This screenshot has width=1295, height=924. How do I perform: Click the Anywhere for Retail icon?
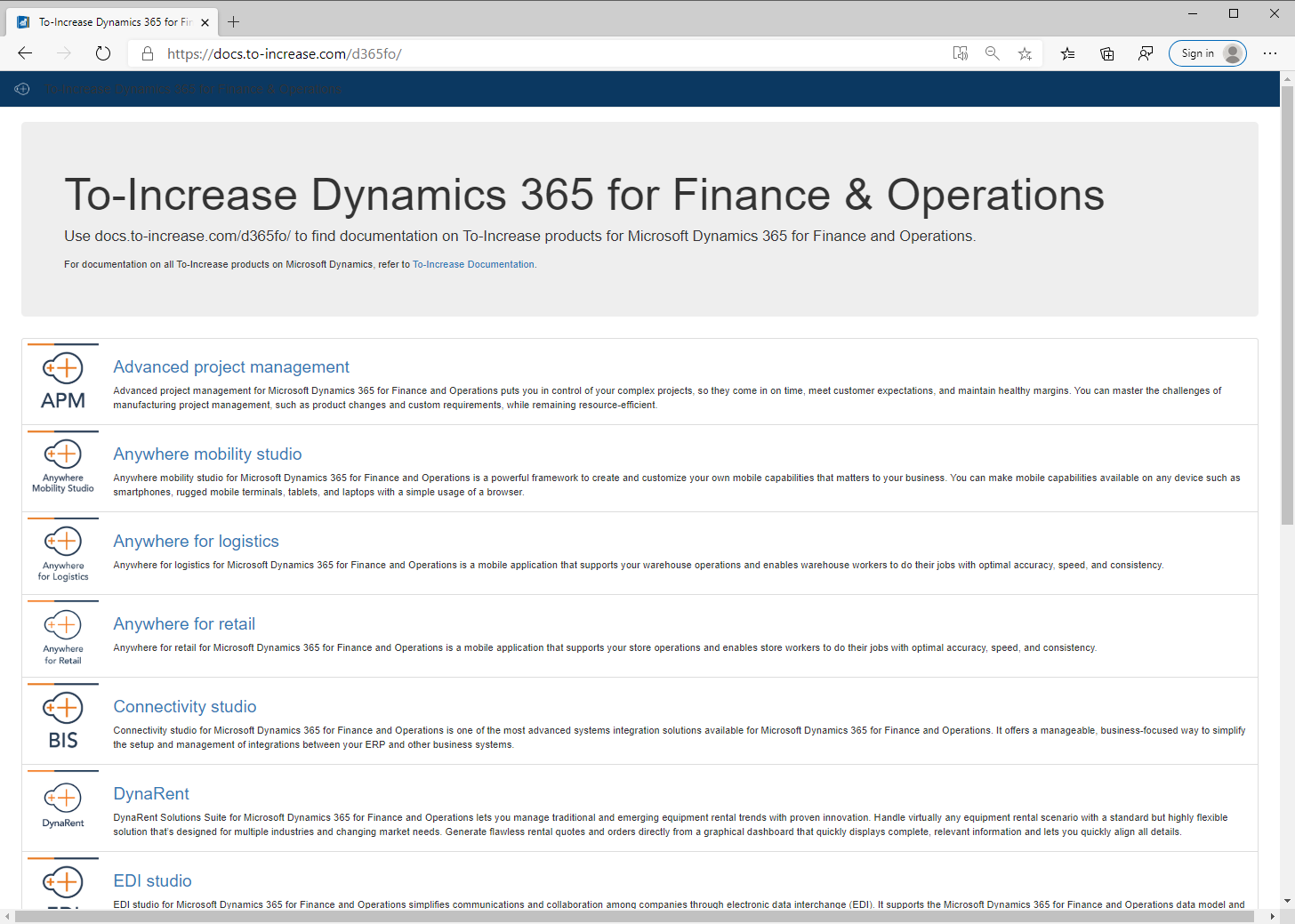(63, 636)
